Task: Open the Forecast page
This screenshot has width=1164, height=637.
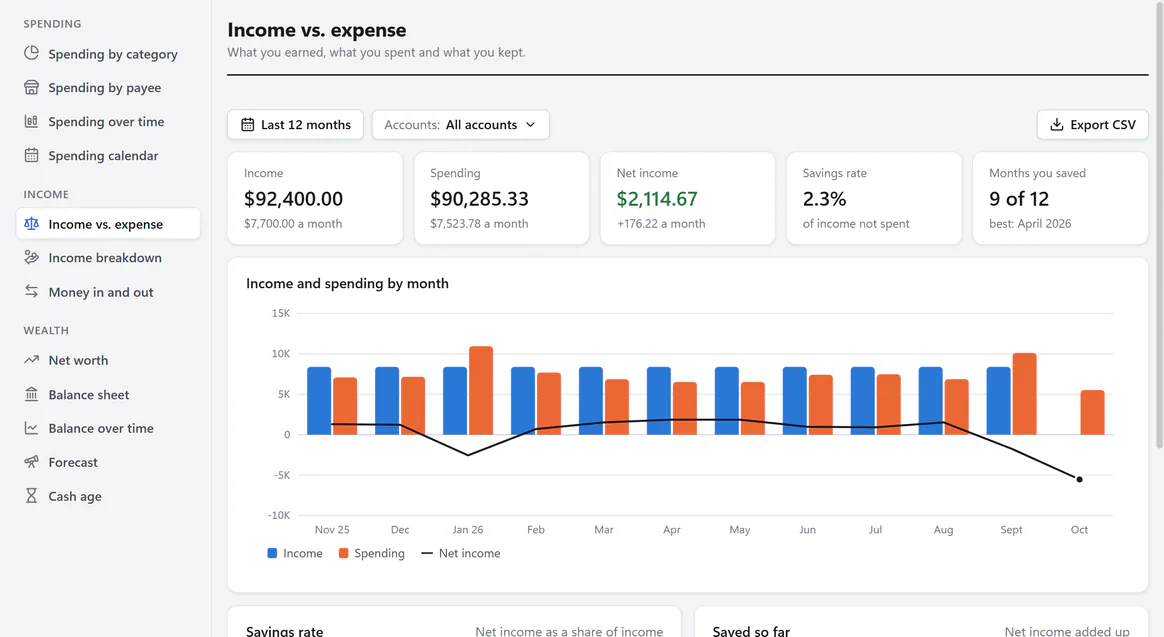Action: pyautogui.click(x=108, y=463)
